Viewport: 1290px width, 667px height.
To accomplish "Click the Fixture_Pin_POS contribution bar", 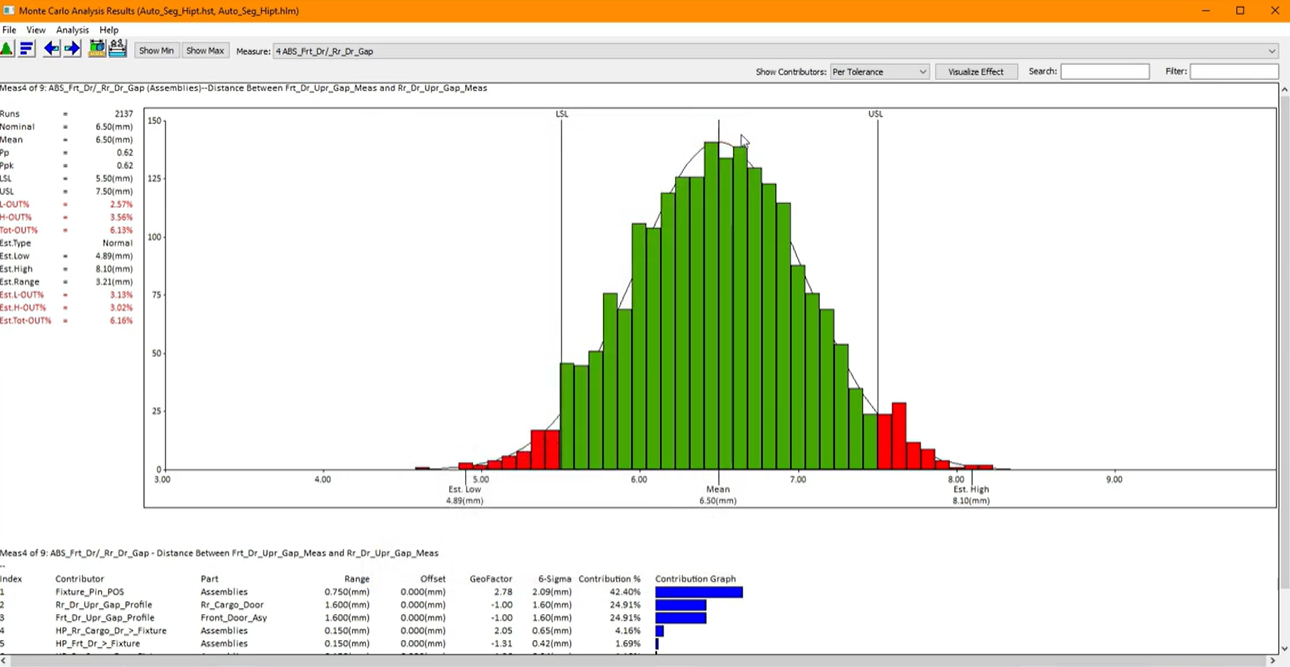I will click(698, 592).
